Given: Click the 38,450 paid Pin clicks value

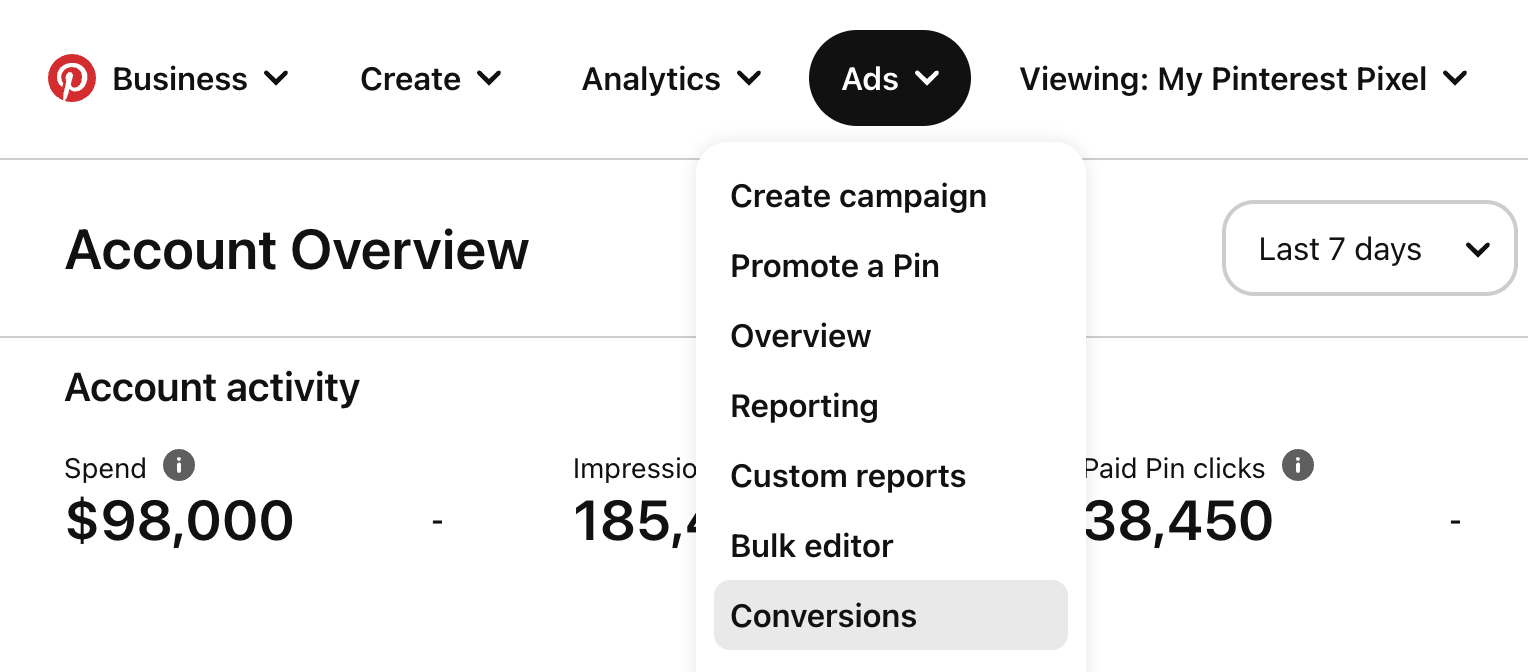Looking at the screenshot, I should tap(1178, 520).
